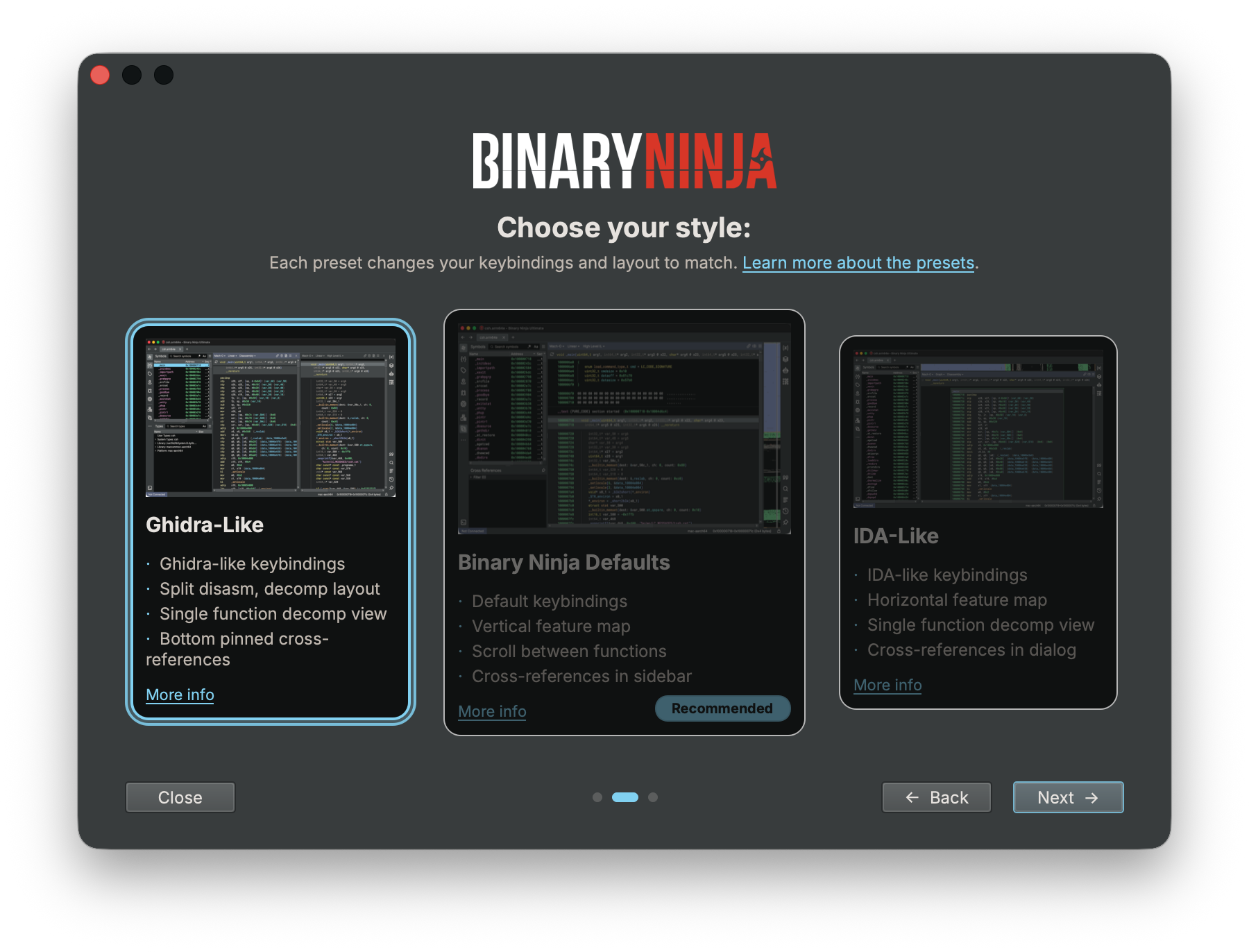Image resolution: width=1249 pixels, height=952 pixels.
Task: Click the Close button
Action: [x=180, y=797]
